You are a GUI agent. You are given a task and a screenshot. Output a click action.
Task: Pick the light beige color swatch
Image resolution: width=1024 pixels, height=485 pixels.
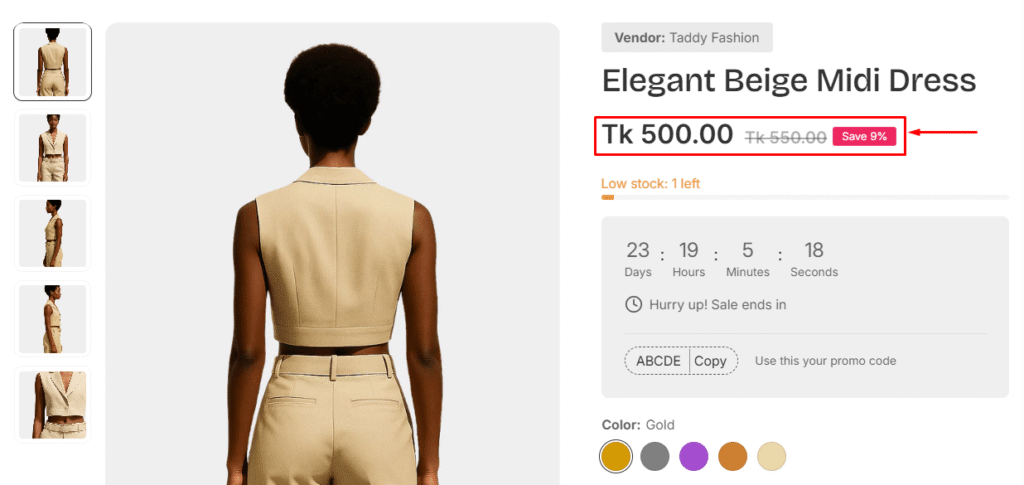coord(771,456)
